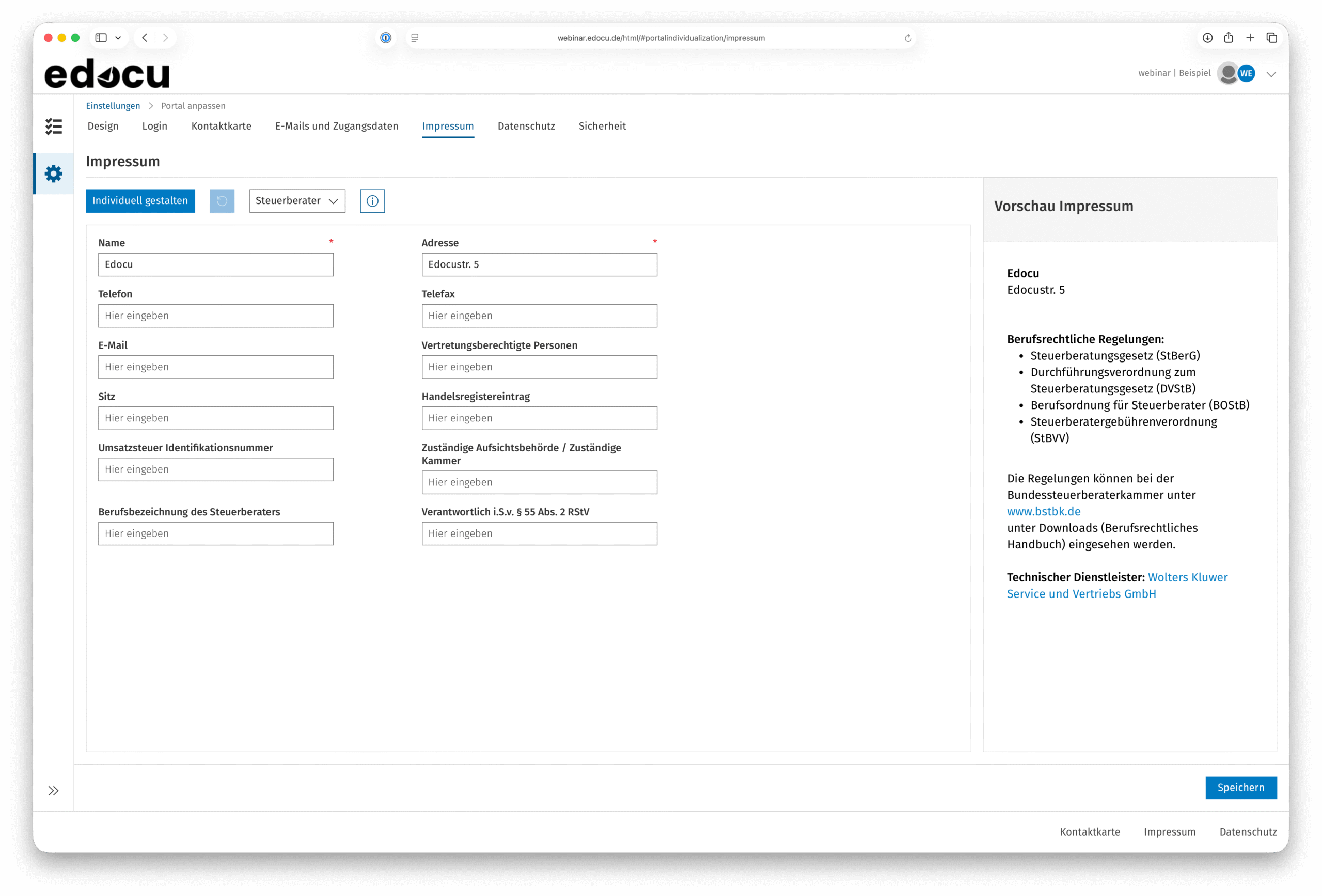This screenshot has height=896, width=1322.
Task: Click into the Telefon input field
Action: pyautogui.click(x=215, y=316)
